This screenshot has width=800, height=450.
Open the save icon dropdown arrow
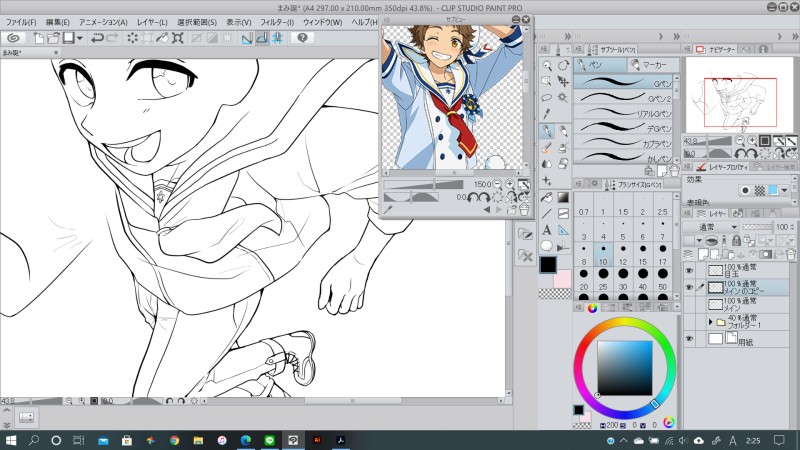click(80, 38)
